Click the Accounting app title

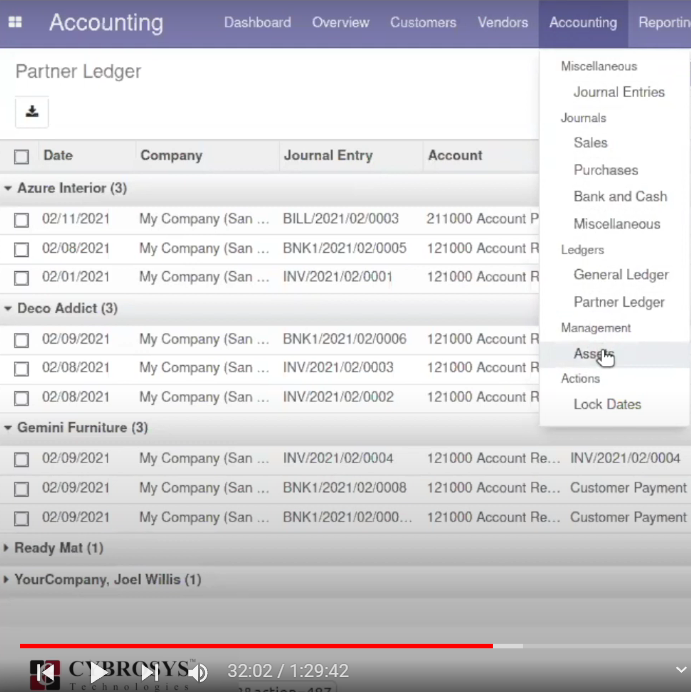106,23
